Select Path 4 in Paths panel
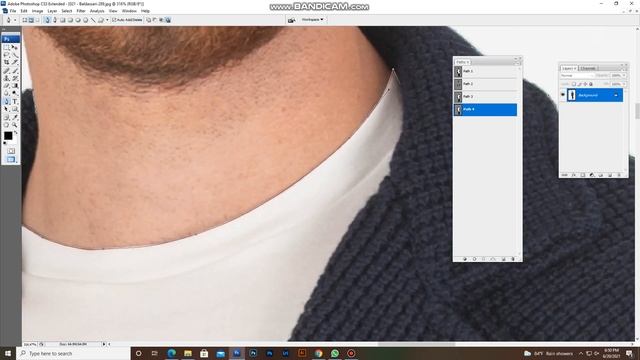 tap(485, 109)
